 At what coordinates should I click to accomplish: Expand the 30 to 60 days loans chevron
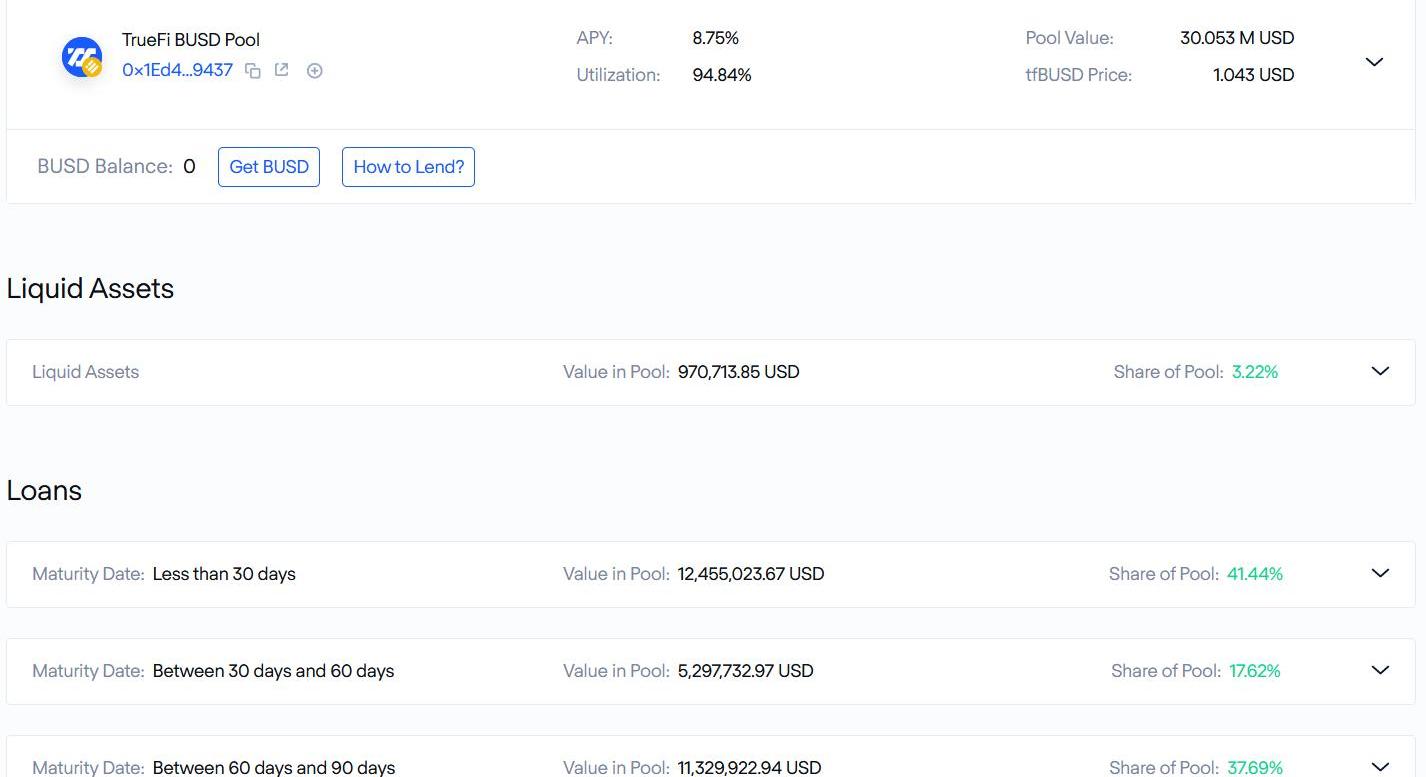click(1380, 670)
